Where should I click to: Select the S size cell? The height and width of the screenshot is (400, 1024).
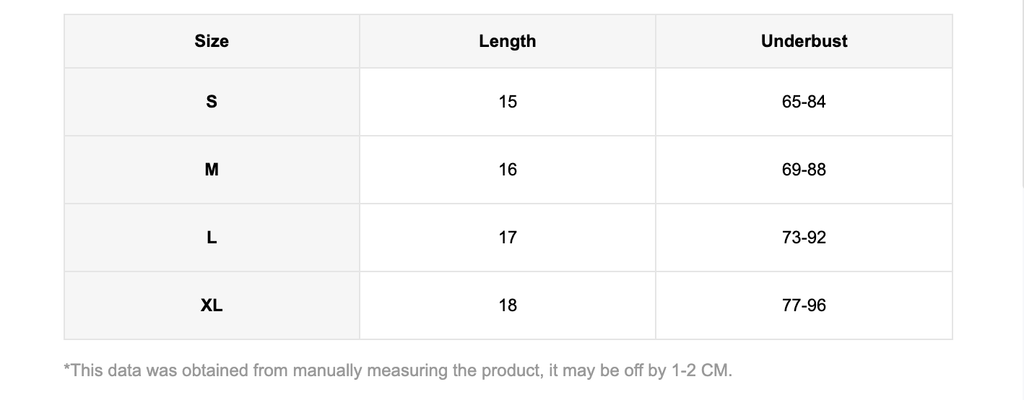[x=211, y=102]
